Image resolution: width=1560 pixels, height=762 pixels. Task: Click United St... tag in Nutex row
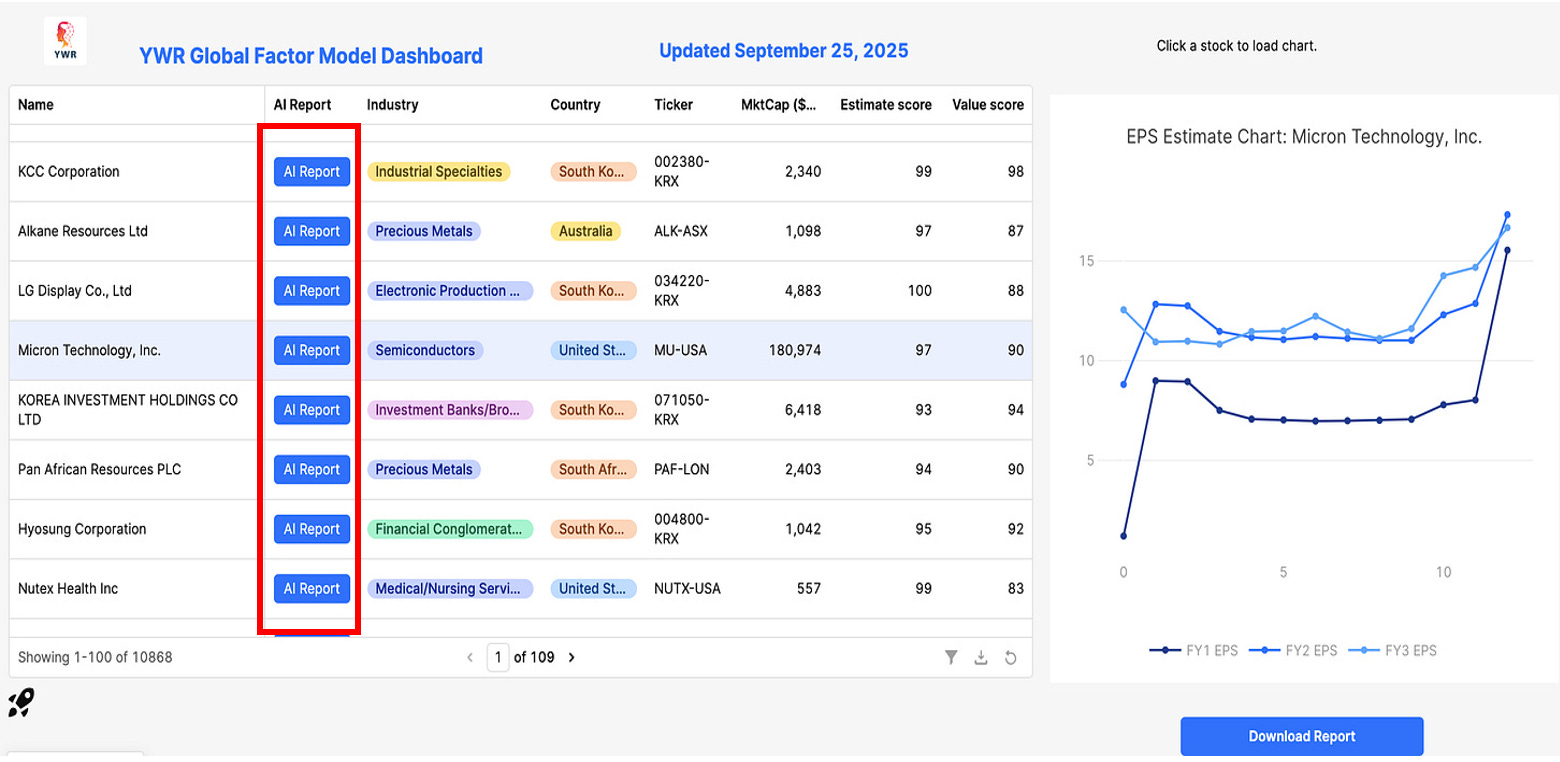click(x=593, y=588)
